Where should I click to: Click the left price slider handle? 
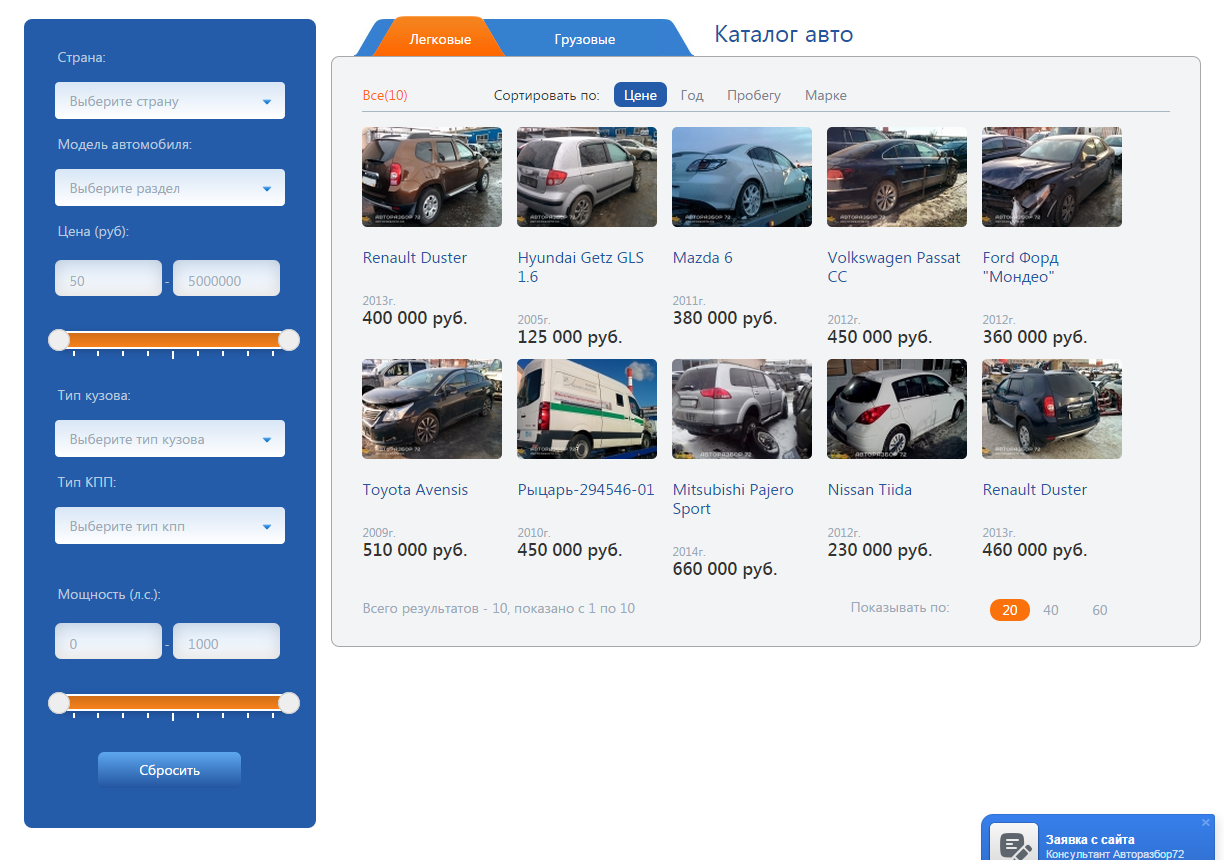pyautogui.click(x=59, y=341)
